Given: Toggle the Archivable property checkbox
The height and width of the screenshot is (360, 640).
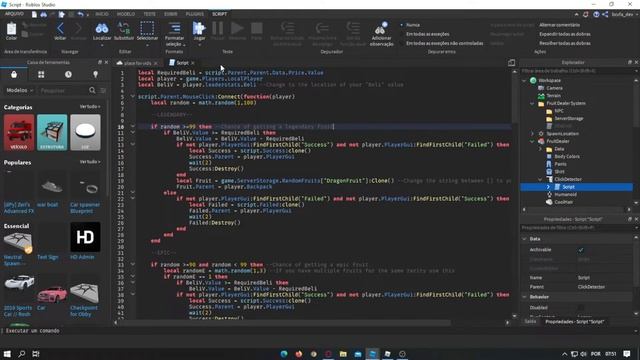Looking at the screenshot, I should tap(581, 250).
